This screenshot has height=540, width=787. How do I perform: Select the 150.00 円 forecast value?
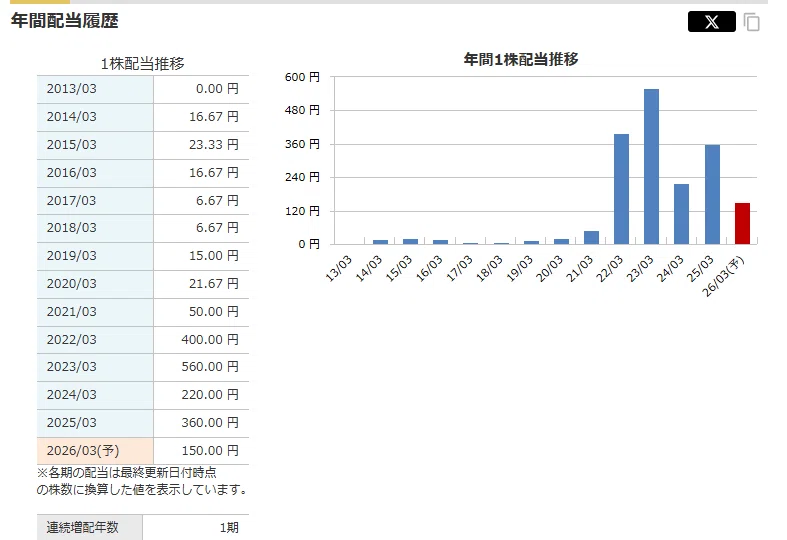click(x=201, y=451)
